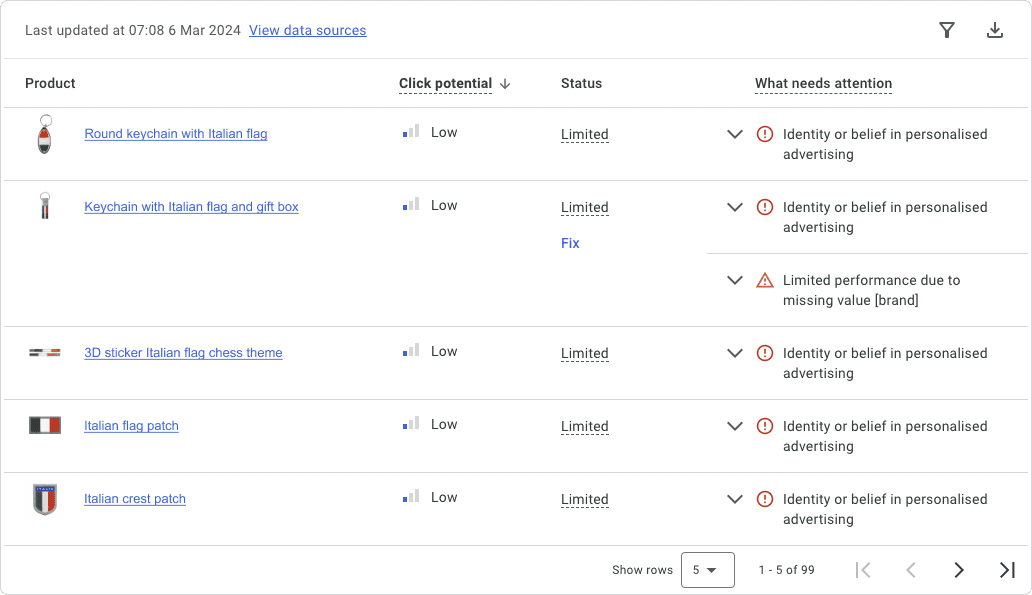Open View data sources link
This screenshot has width=1032, height=595.
(x=307, y=30)
